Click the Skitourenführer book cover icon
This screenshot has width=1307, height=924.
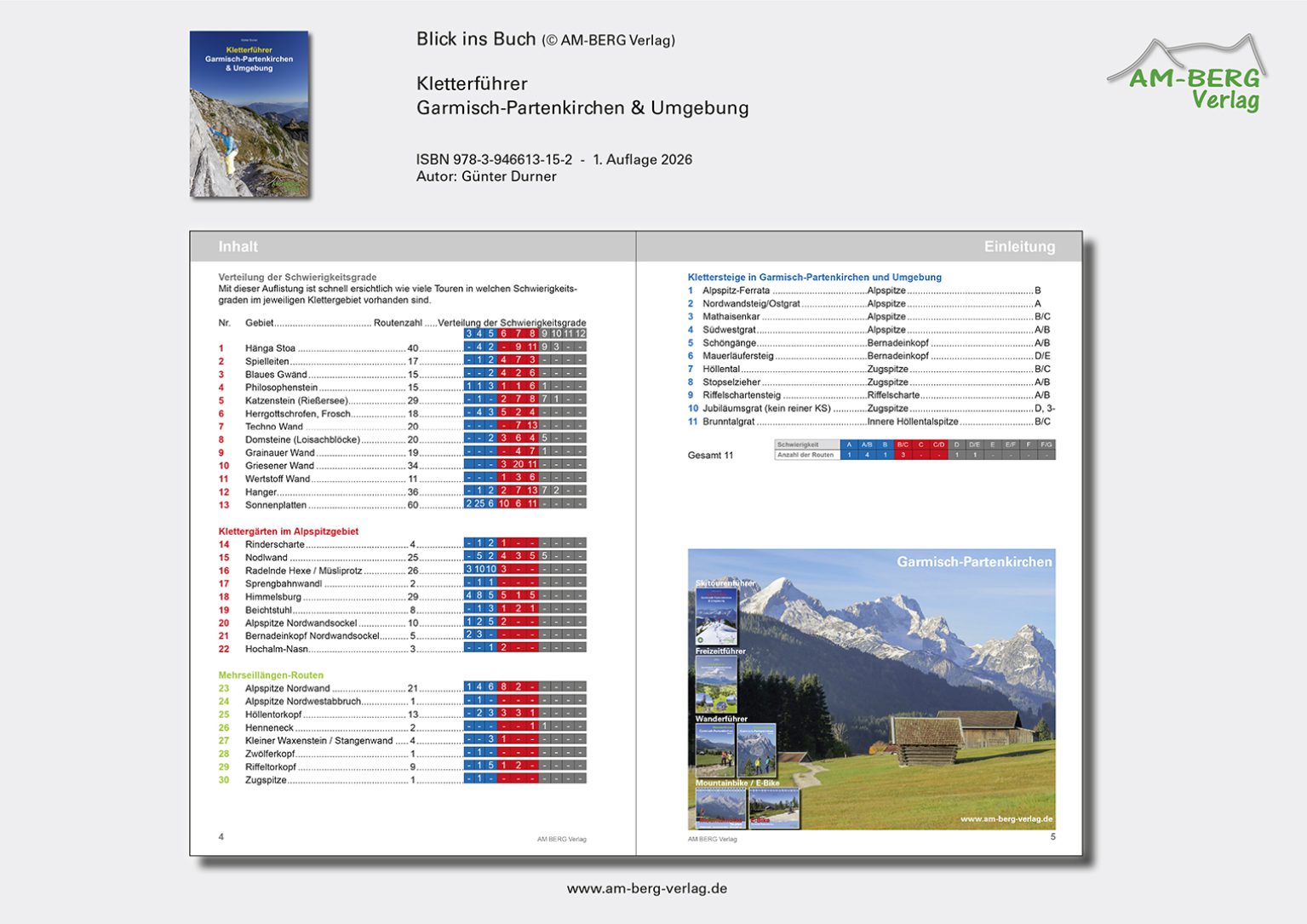coord(716,616)
